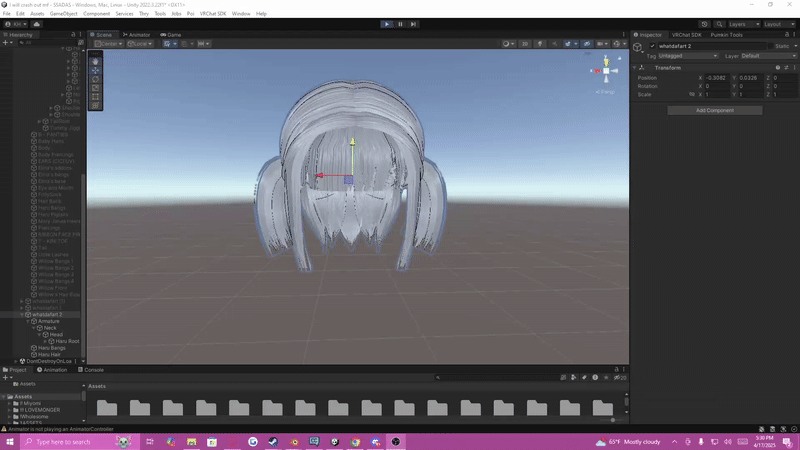This screenshot has width=800, height=450.
Task: Select the Rect transform tool
Action: tap(95, 96)
